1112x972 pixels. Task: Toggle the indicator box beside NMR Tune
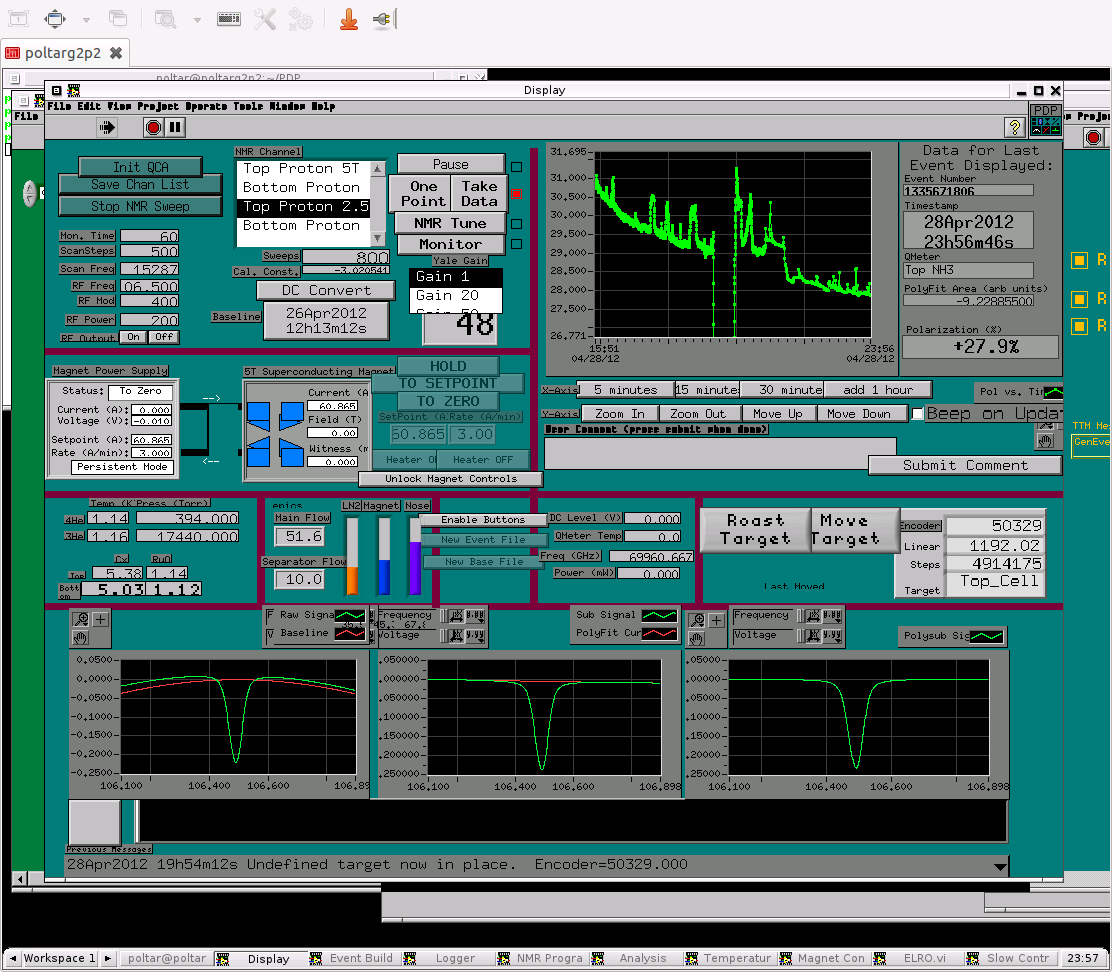(516, 224)
